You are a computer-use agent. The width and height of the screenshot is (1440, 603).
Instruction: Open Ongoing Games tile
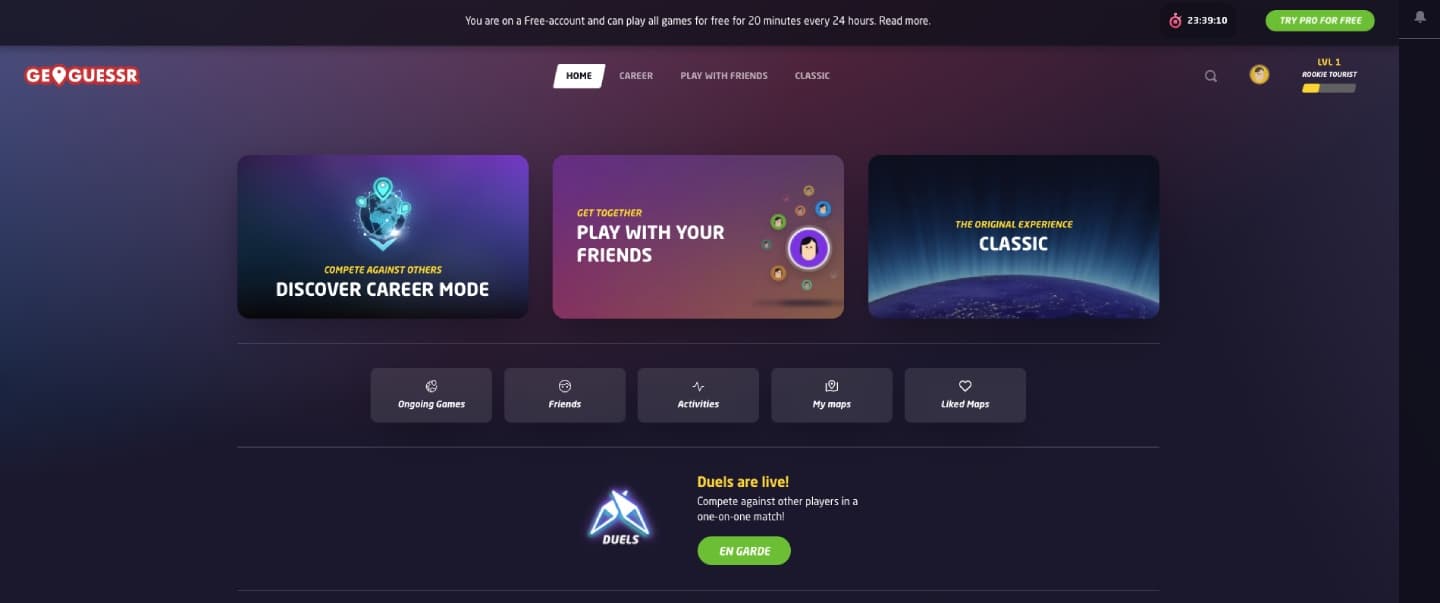[431, 395]
